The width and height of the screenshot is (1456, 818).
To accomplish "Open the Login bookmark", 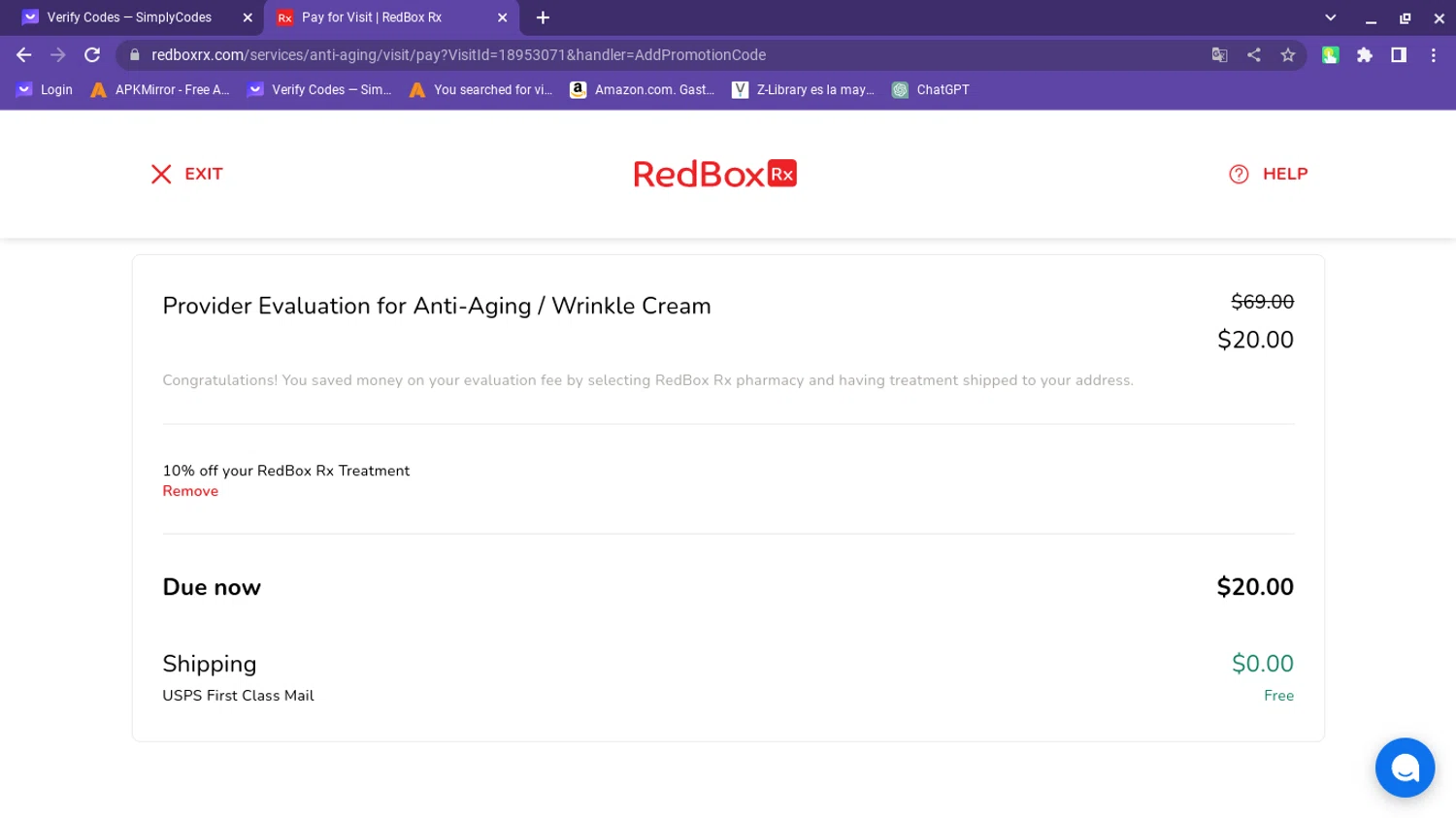I will (x=45, y=90).
